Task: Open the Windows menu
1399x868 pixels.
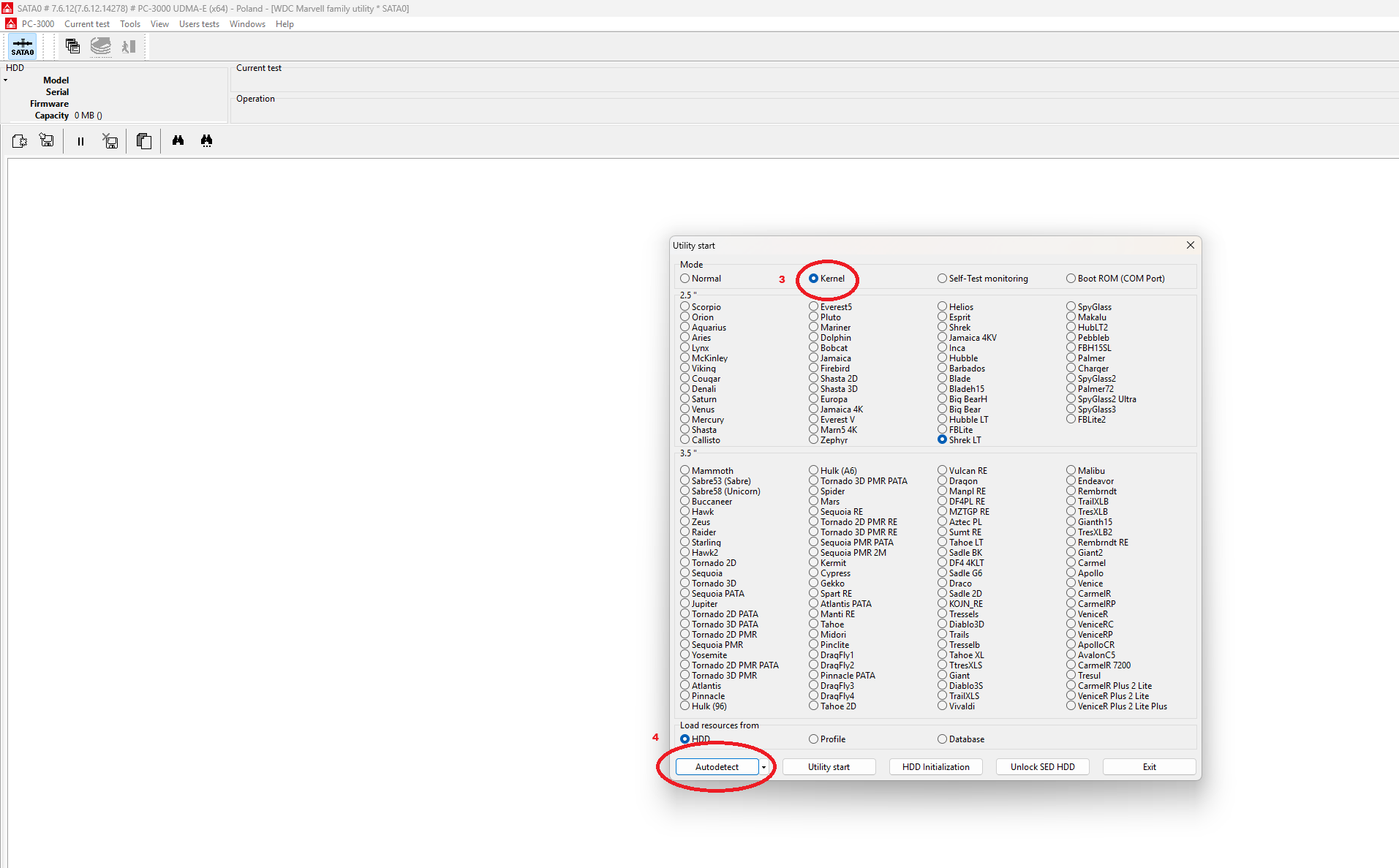Action: pos(247,24)
